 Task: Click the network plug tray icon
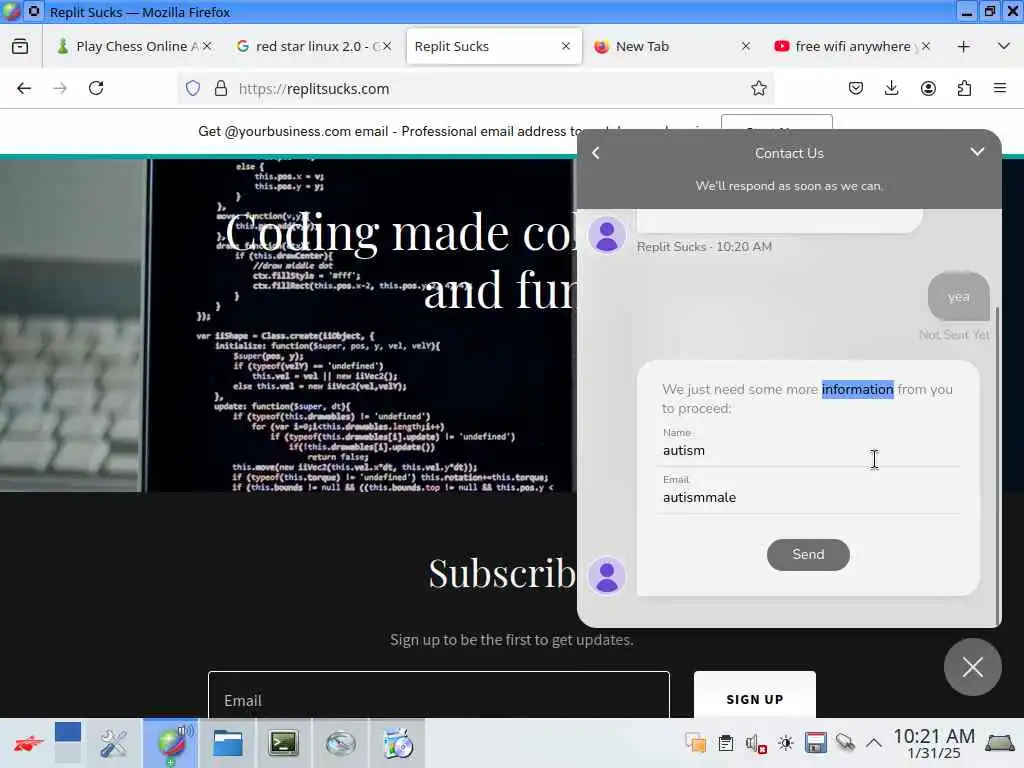tap(845, 743)
